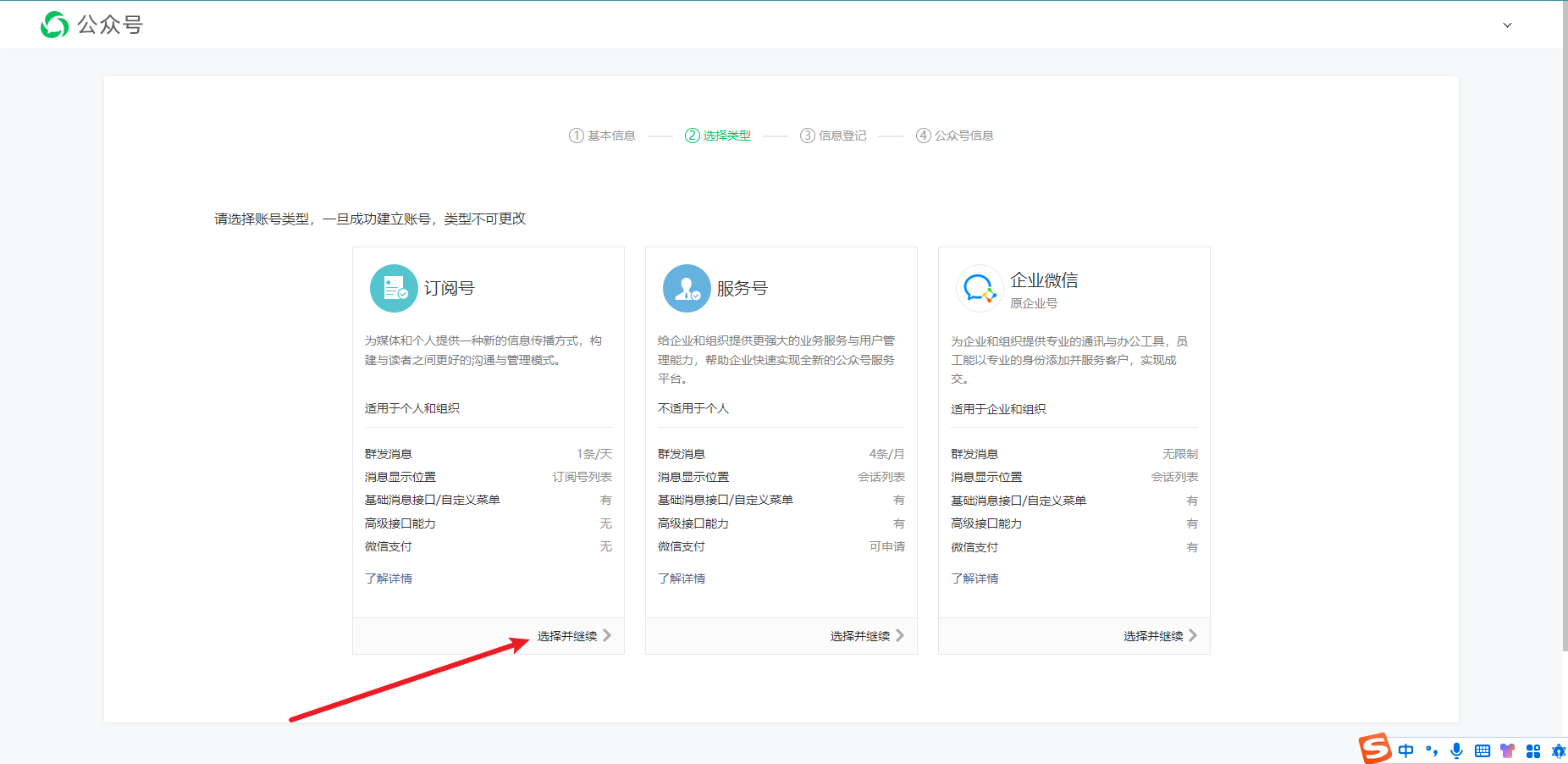This screenshot has height=764, width=1568.
Task: Open Sogou skin shirt icon
Action: point(1507,750)
